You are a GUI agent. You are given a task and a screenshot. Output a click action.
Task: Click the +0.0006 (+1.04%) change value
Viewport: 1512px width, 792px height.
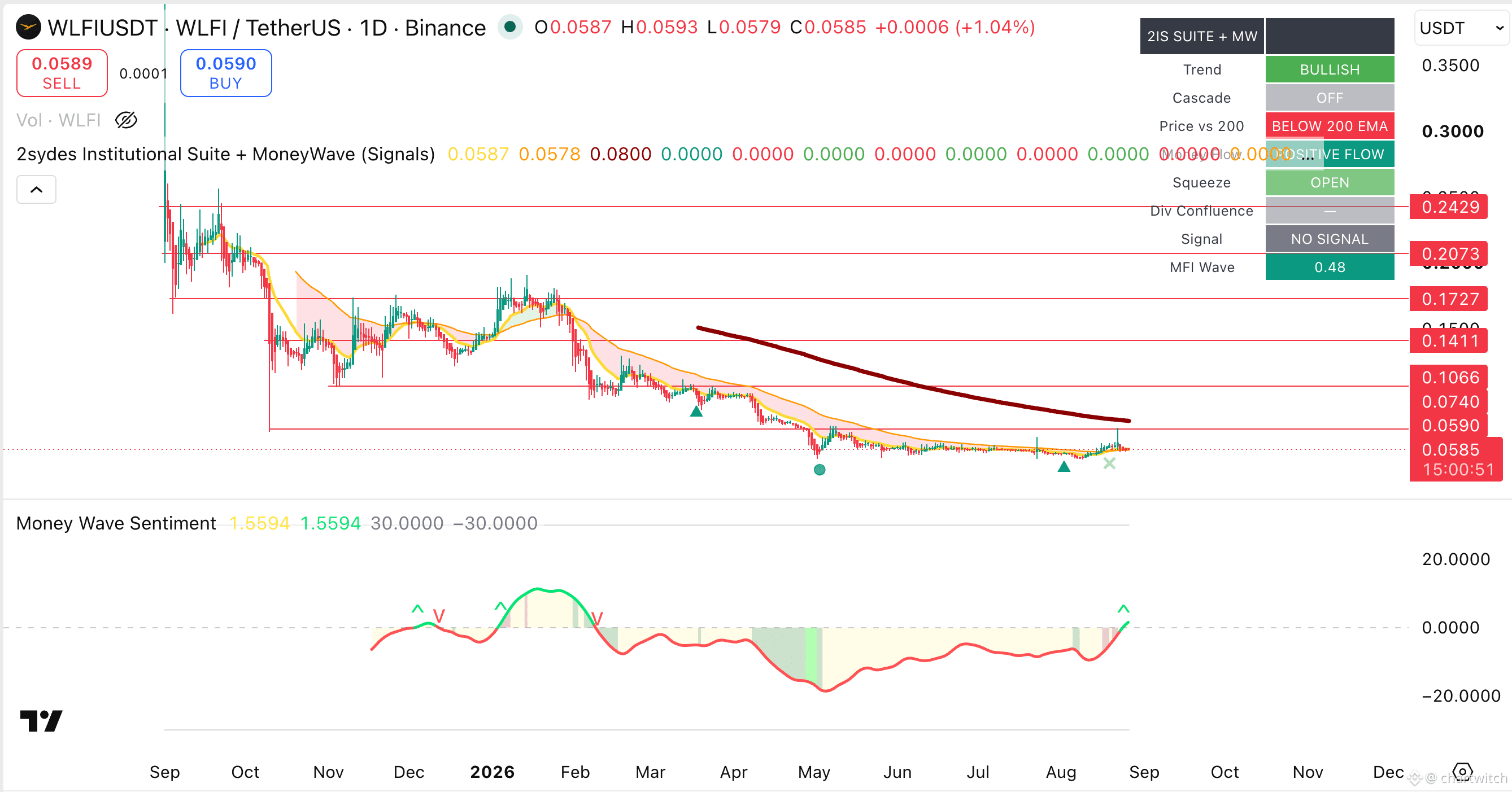(x=955, y=27)
